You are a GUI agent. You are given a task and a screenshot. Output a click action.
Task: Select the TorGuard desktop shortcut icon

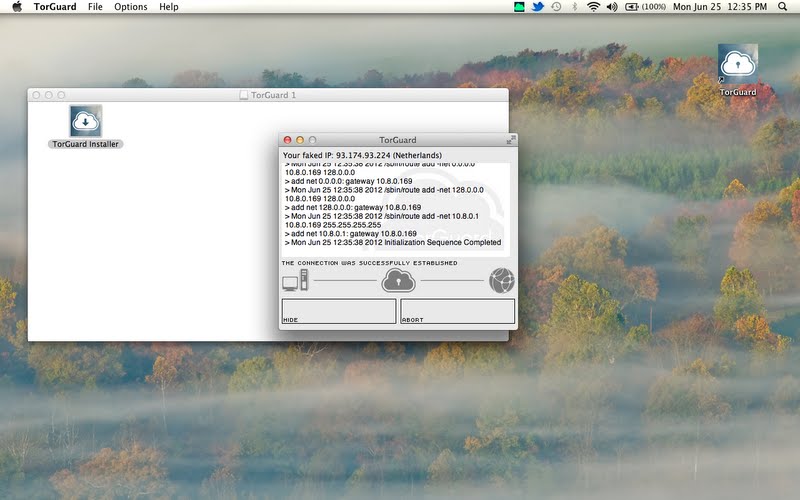[x=738, y=64]
